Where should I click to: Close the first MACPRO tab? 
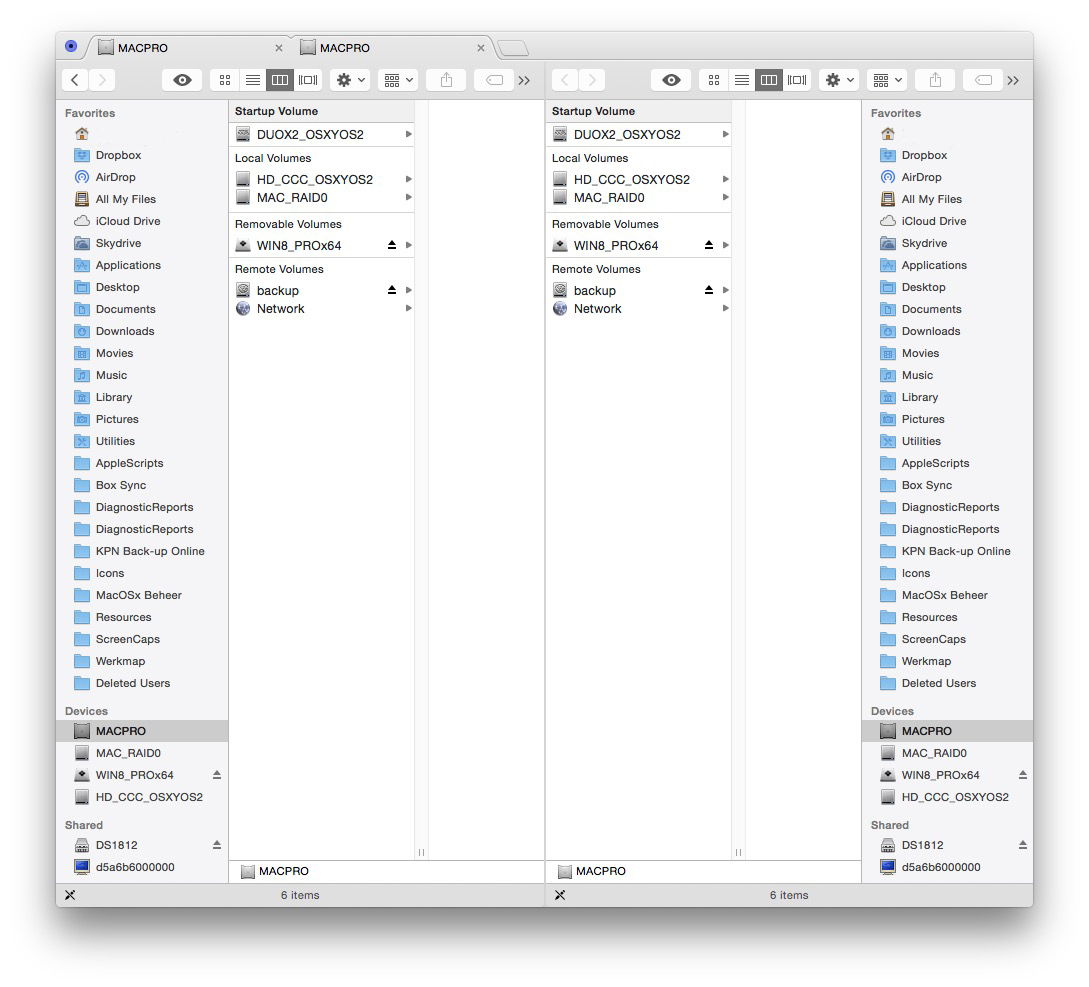pyautogui.click(x=279, y=48)
